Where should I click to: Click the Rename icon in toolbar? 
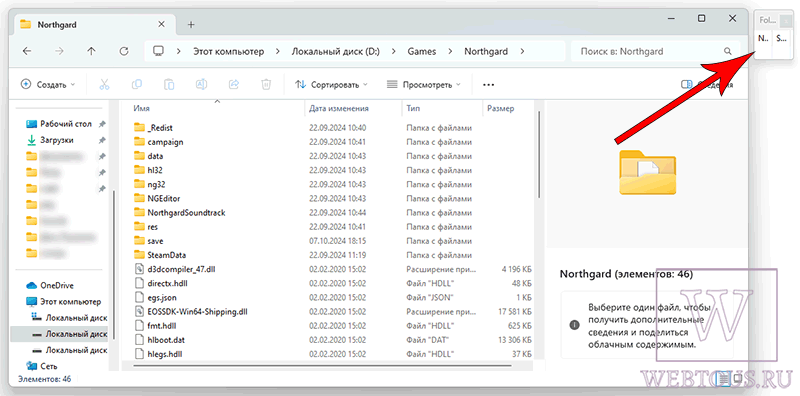202,85
